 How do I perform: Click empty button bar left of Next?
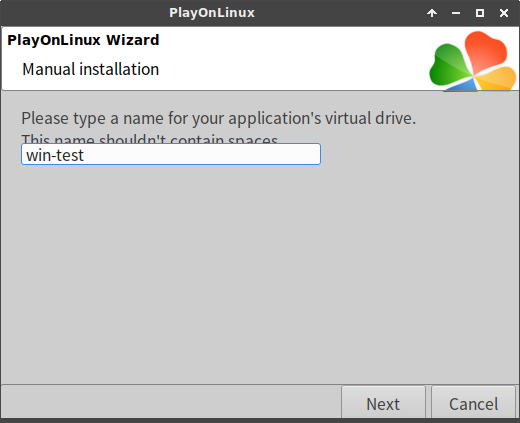(171, 402)
